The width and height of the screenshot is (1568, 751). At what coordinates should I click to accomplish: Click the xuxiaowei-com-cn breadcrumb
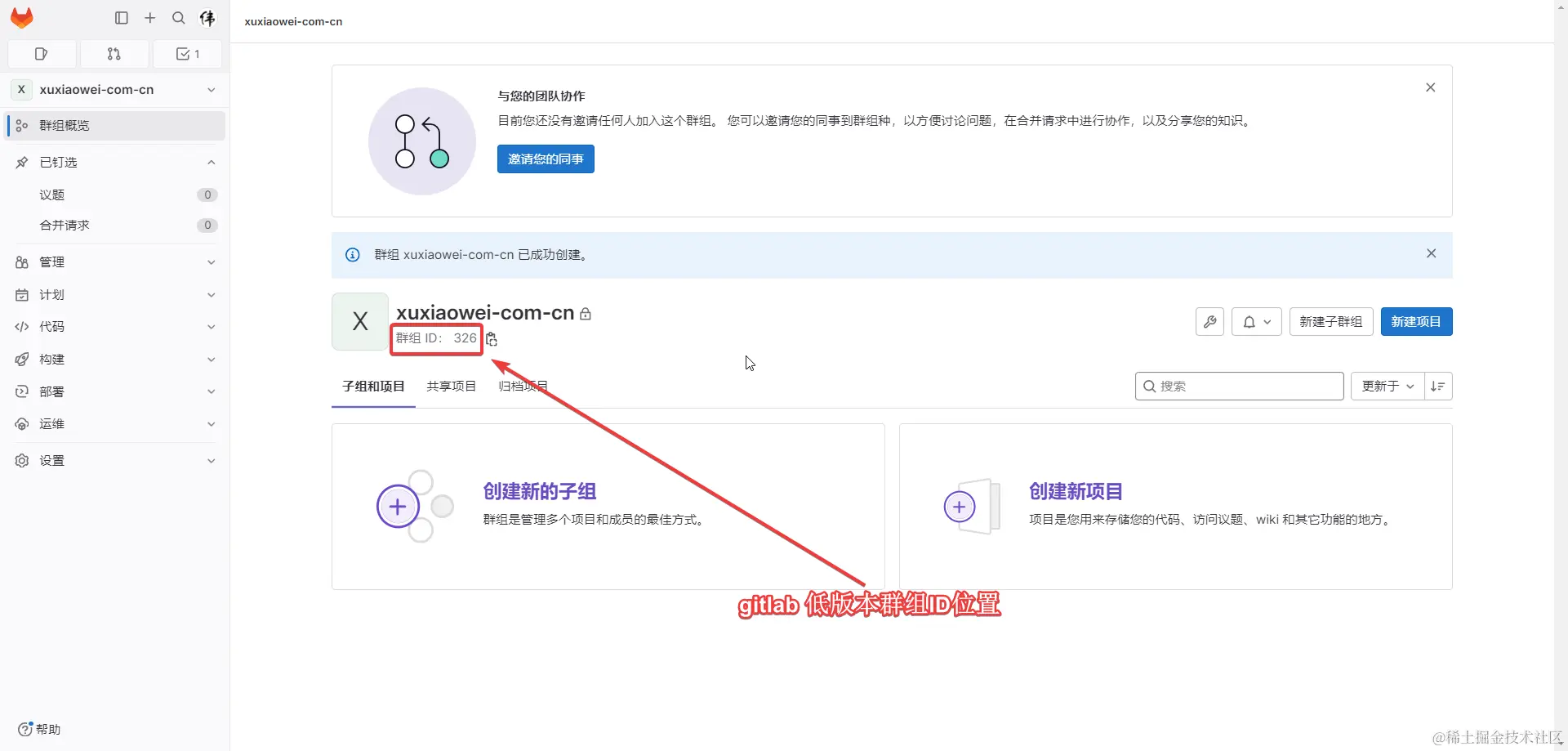tap(293, 22)
